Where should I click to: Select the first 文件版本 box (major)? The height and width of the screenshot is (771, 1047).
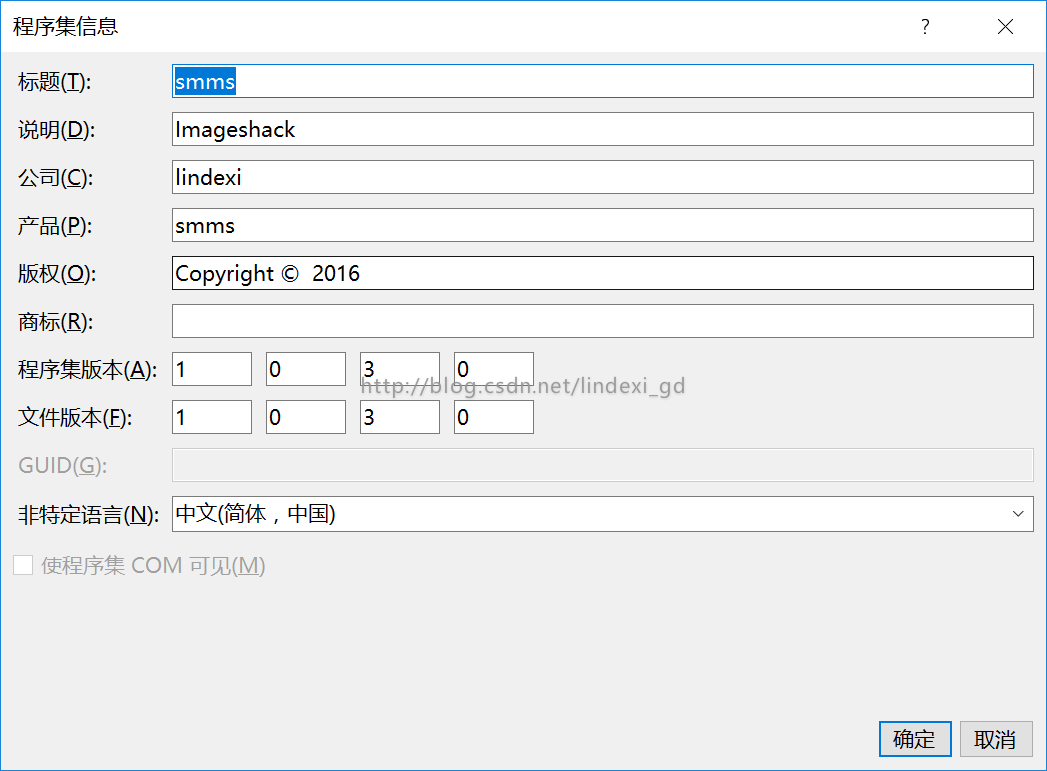pos(212,417)
